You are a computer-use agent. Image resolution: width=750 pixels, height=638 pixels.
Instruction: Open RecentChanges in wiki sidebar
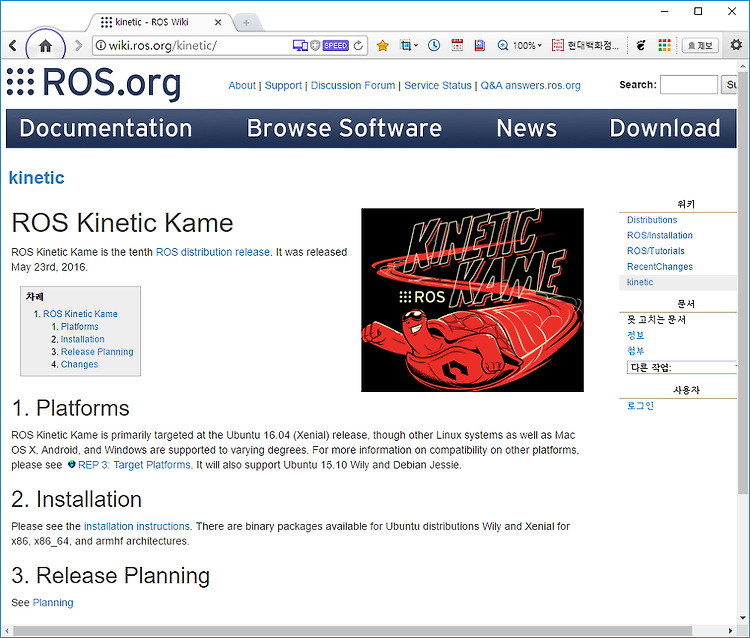click(660, 267)
